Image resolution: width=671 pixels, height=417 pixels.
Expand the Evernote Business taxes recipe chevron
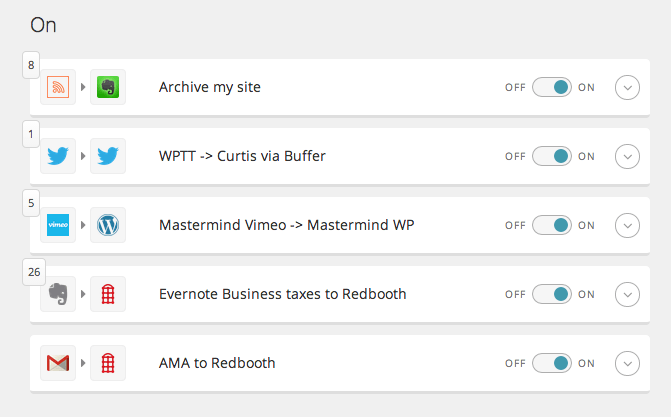(627, 294)
